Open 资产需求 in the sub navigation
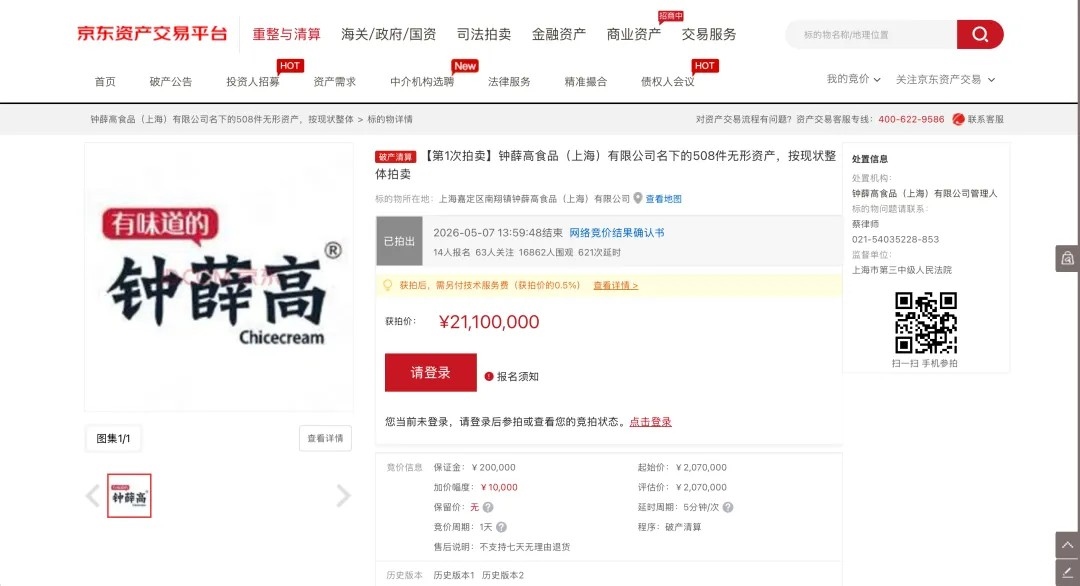 [x=335, y=82]
